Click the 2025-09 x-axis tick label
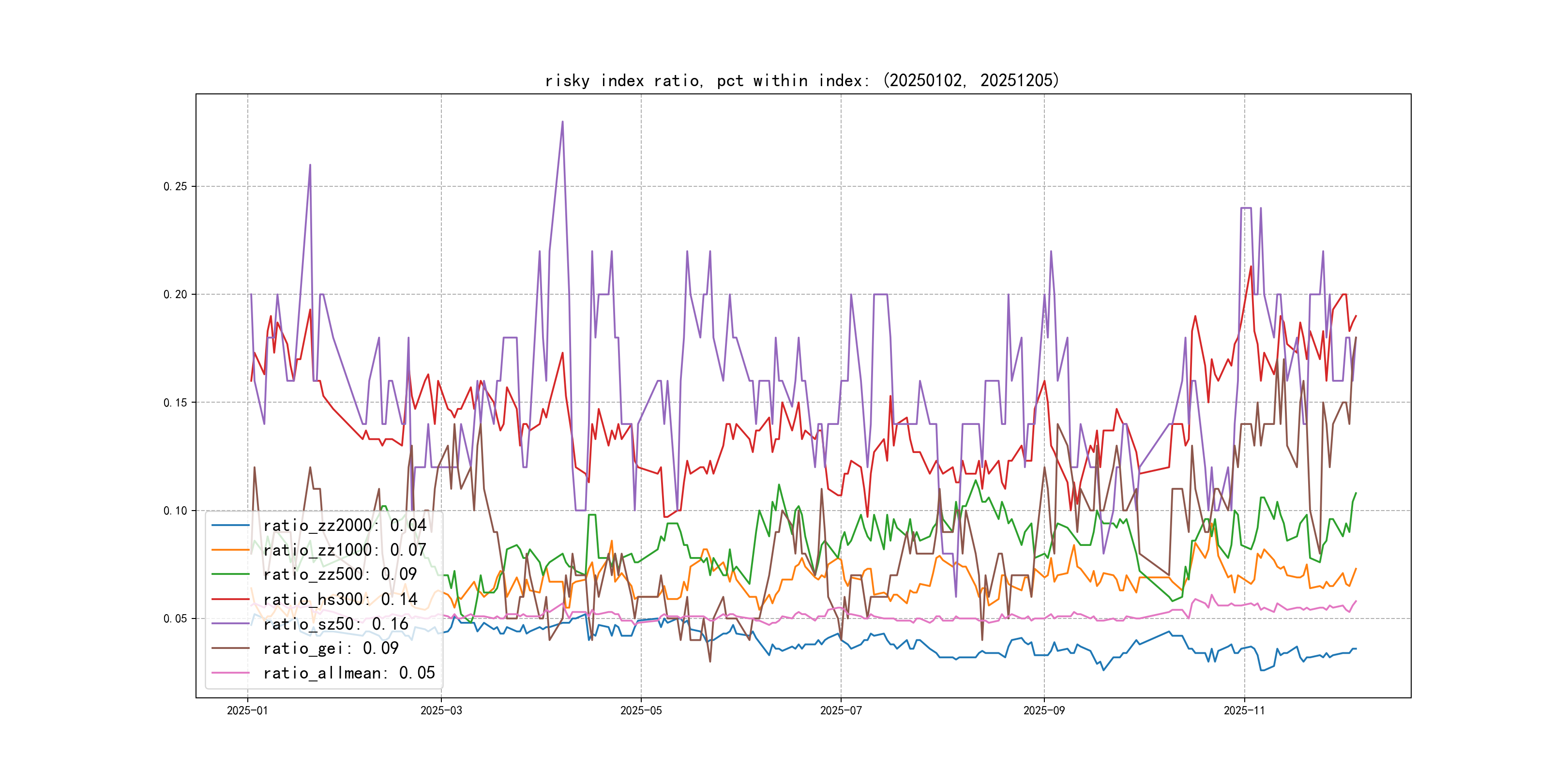 [1044, 710]
